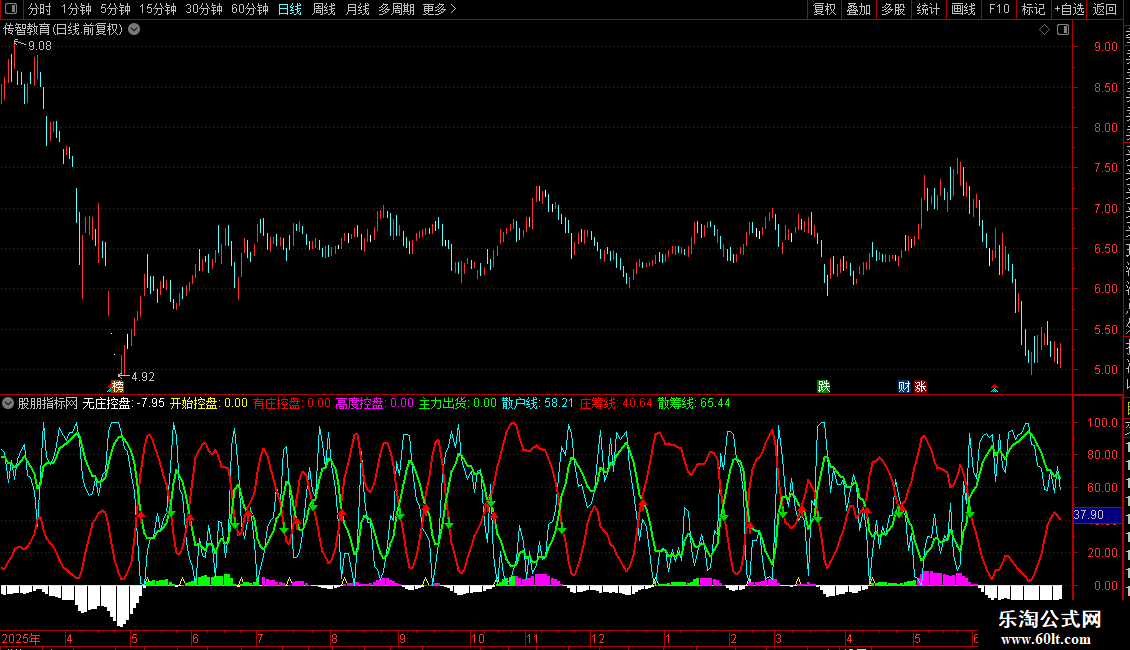Image resolution: width=1130 pixels, height=650 pixels.
Task: Toggle the left sidebar panel icon
Action: point(11,9)
